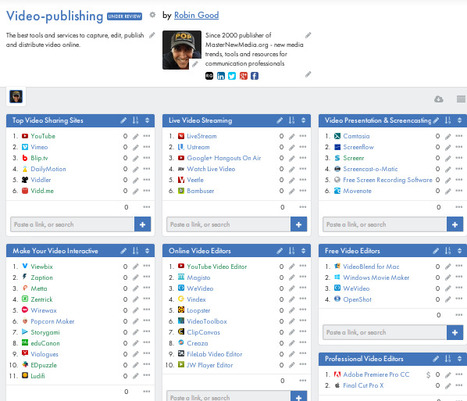Collapse the Free Video Editors panel arrows
This screenshot has width=467, height=401.
tap(460, 251)
